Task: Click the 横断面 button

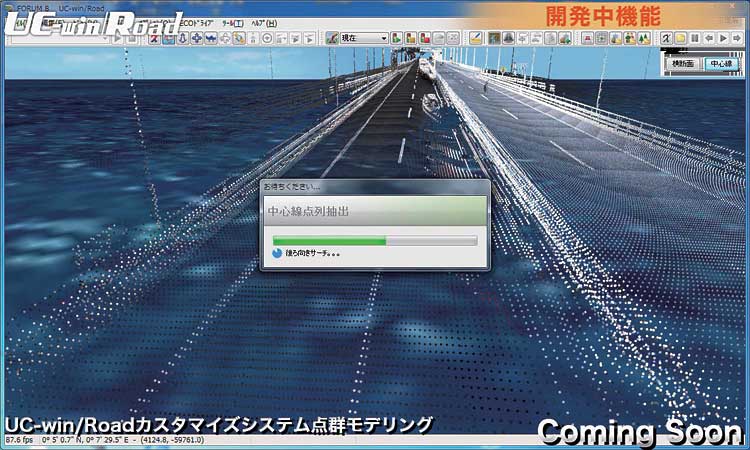Action: coord(683,64)
